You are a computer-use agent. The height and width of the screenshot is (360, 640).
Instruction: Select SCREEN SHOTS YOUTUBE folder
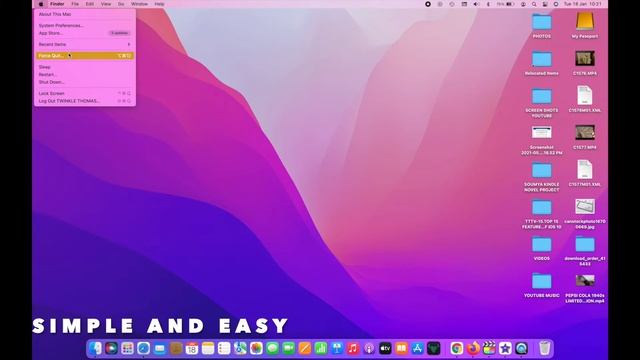coord(542,96)
